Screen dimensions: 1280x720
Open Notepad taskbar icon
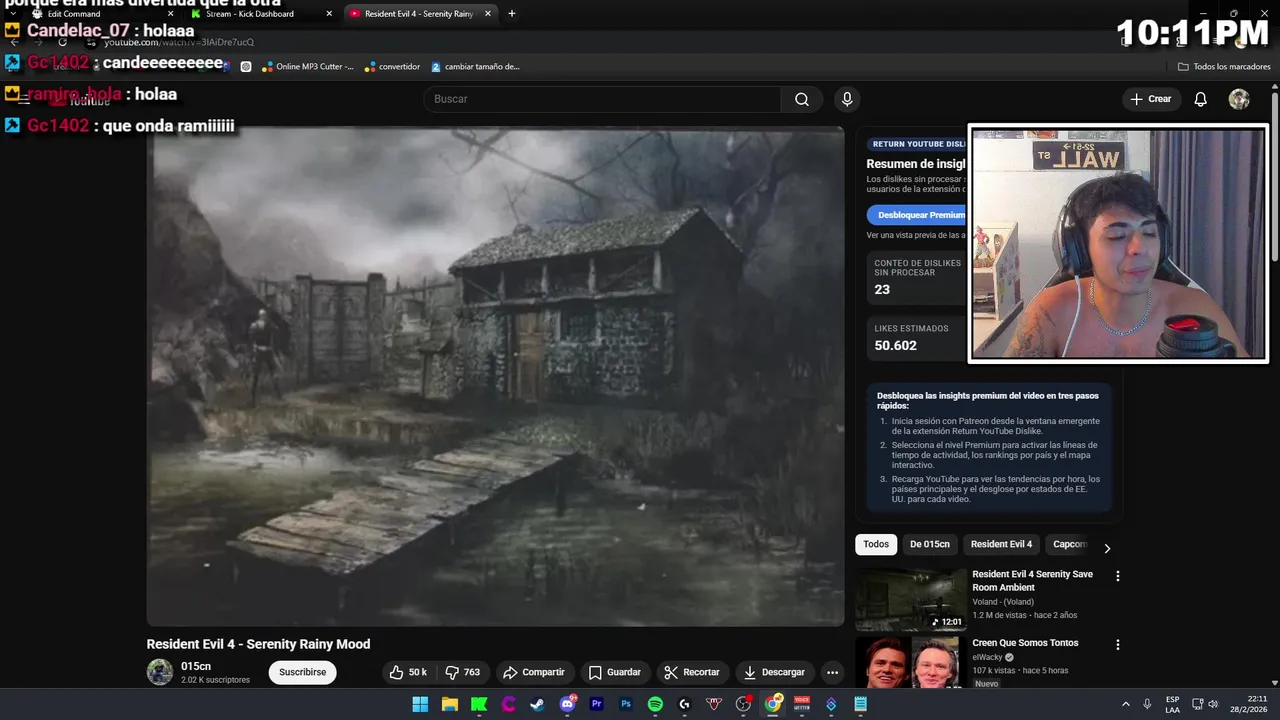pyautogui.click(x=861, y=704)
